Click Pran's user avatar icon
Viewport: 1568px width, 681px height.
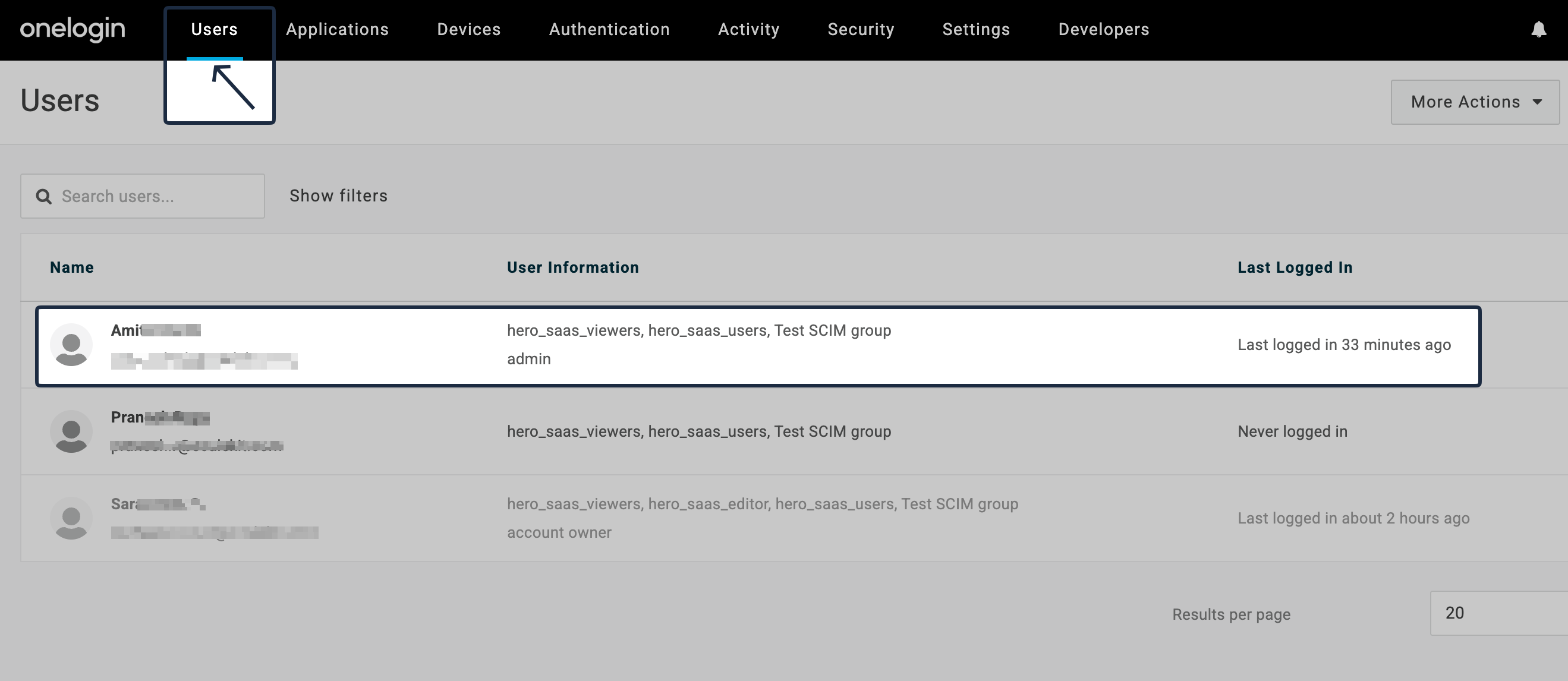[71, 431]
